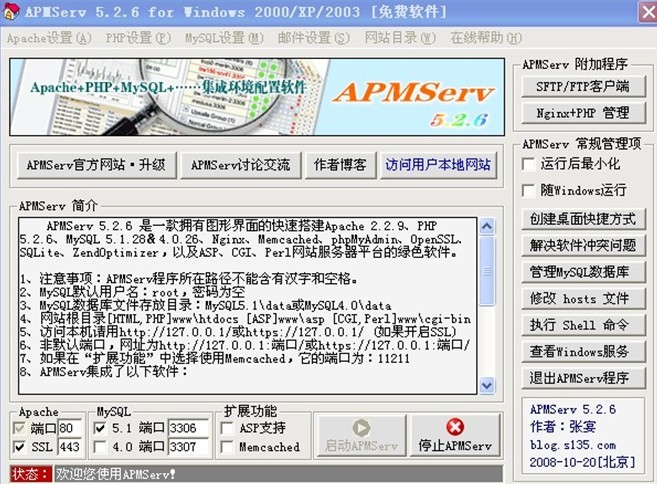Screen dimensions: 657x484
Task: Enable Memcached extension checkbox
Action: pos(227,447)
